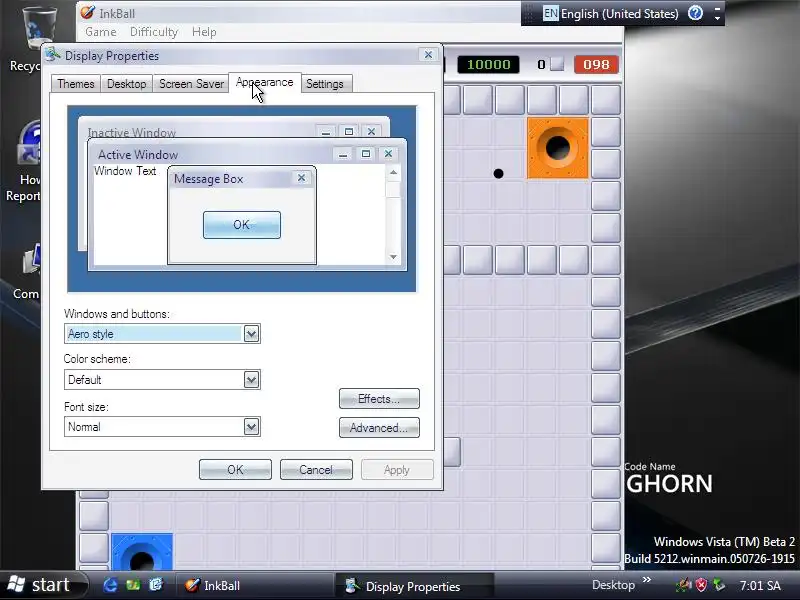
Task: Click the blue hole in InkBall
Action: pyautogui.click(x=142, y=552)
